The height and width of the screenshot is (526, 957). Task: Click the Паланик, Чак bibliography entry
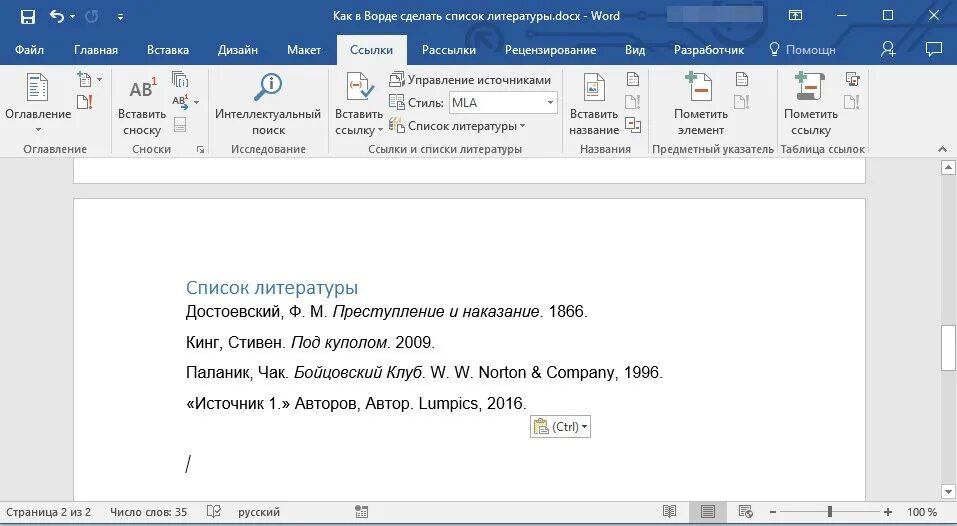(x=424, y=373)
